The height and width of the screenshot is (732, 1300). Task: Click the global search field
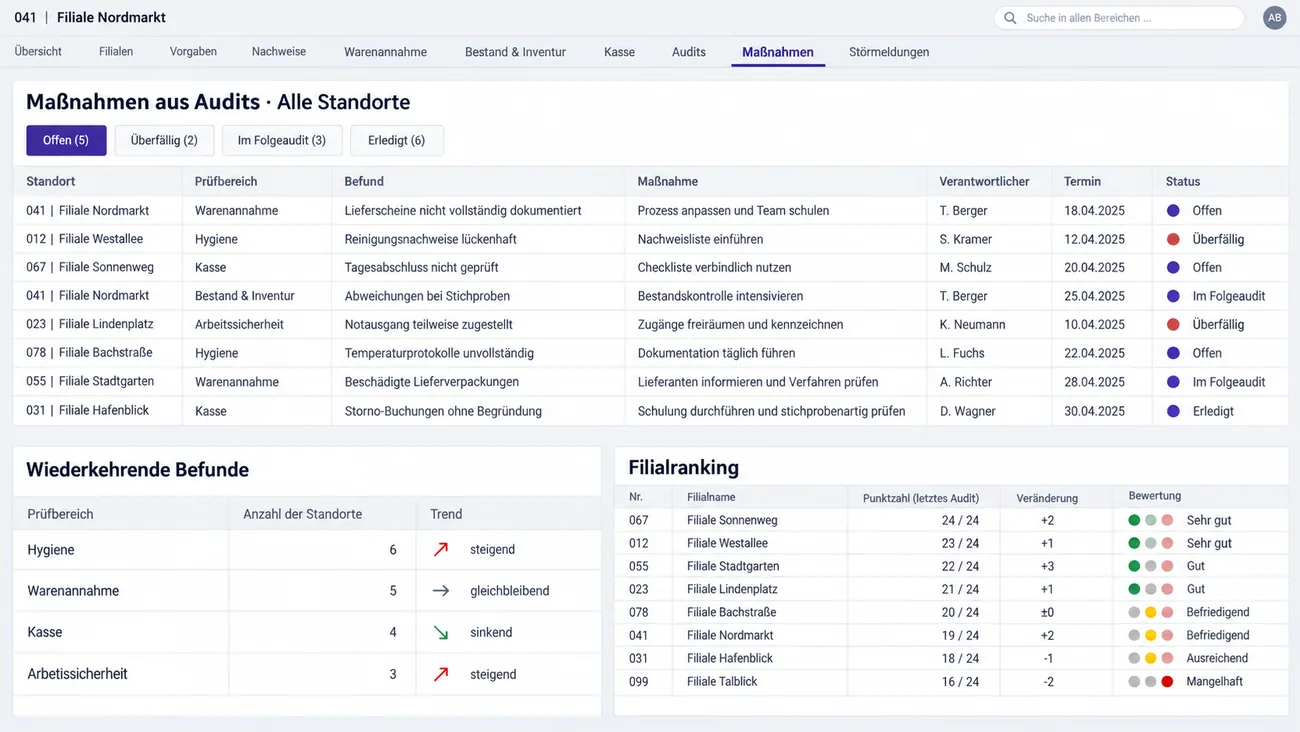click(1119, 18)
